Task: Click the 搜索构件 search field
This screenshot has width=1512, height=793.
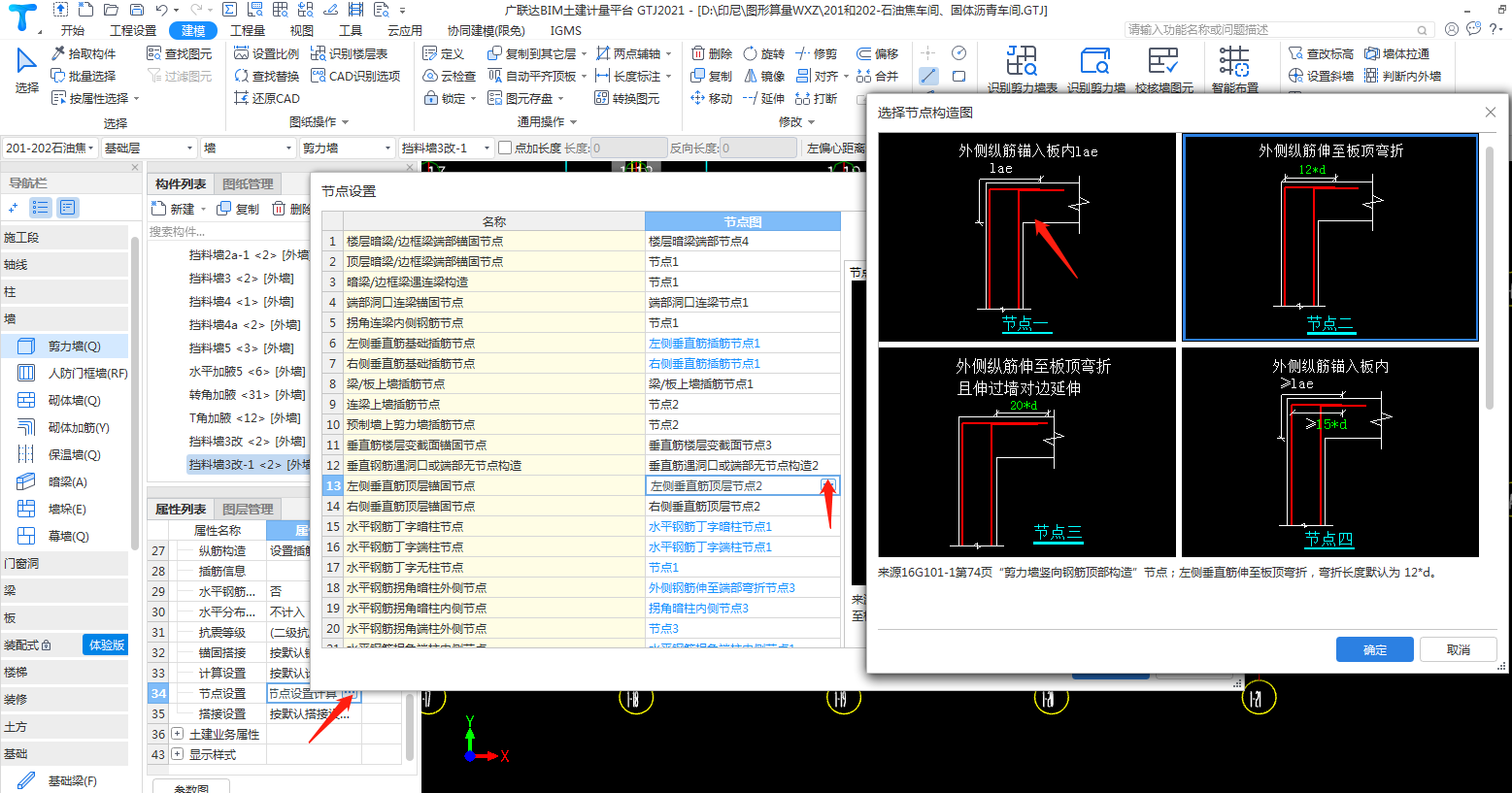Action: (228, 232)
